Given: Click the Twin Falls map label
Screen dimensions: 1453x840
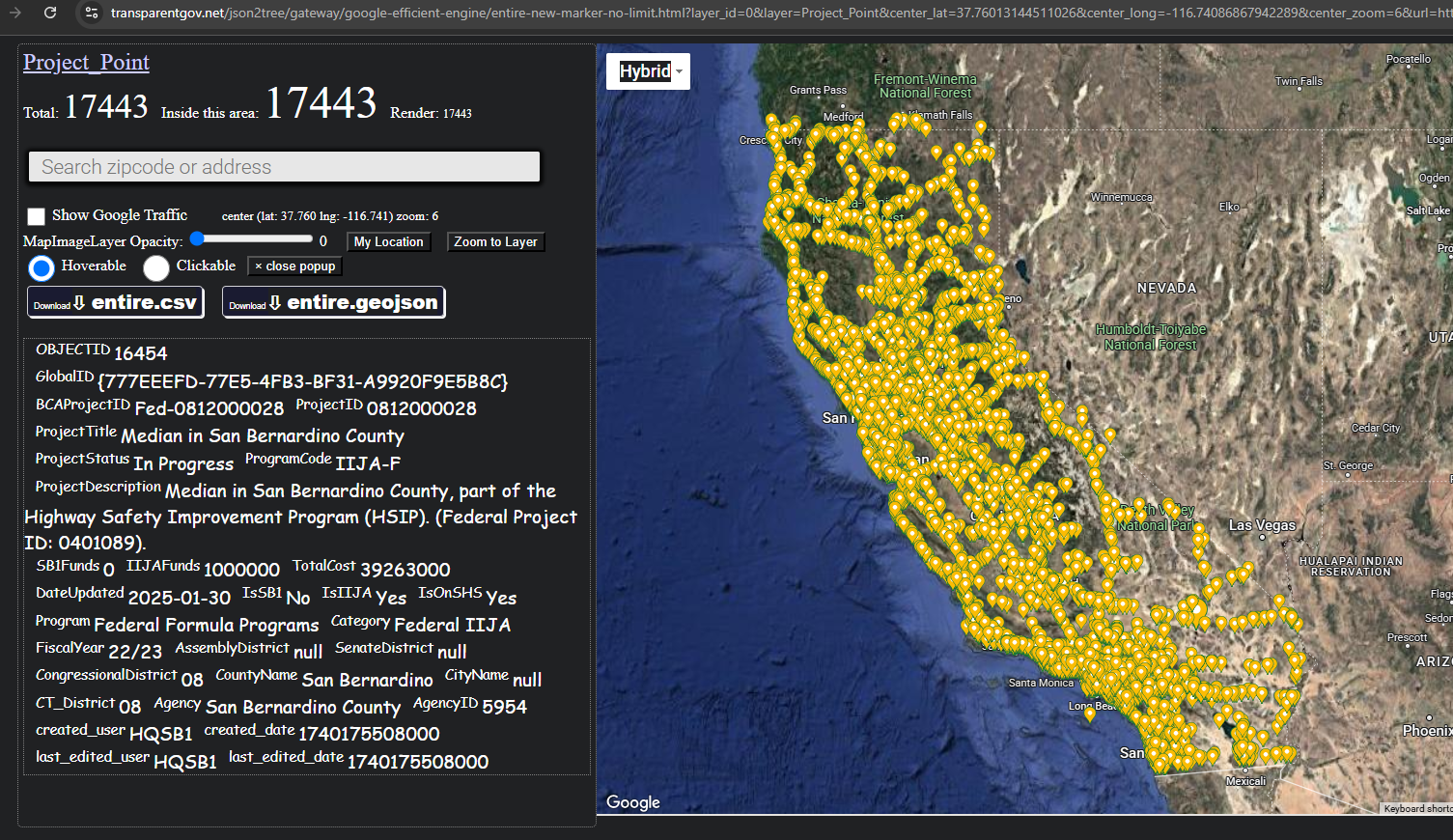Looking at the screenshot, I should [x=1299, y=81].
